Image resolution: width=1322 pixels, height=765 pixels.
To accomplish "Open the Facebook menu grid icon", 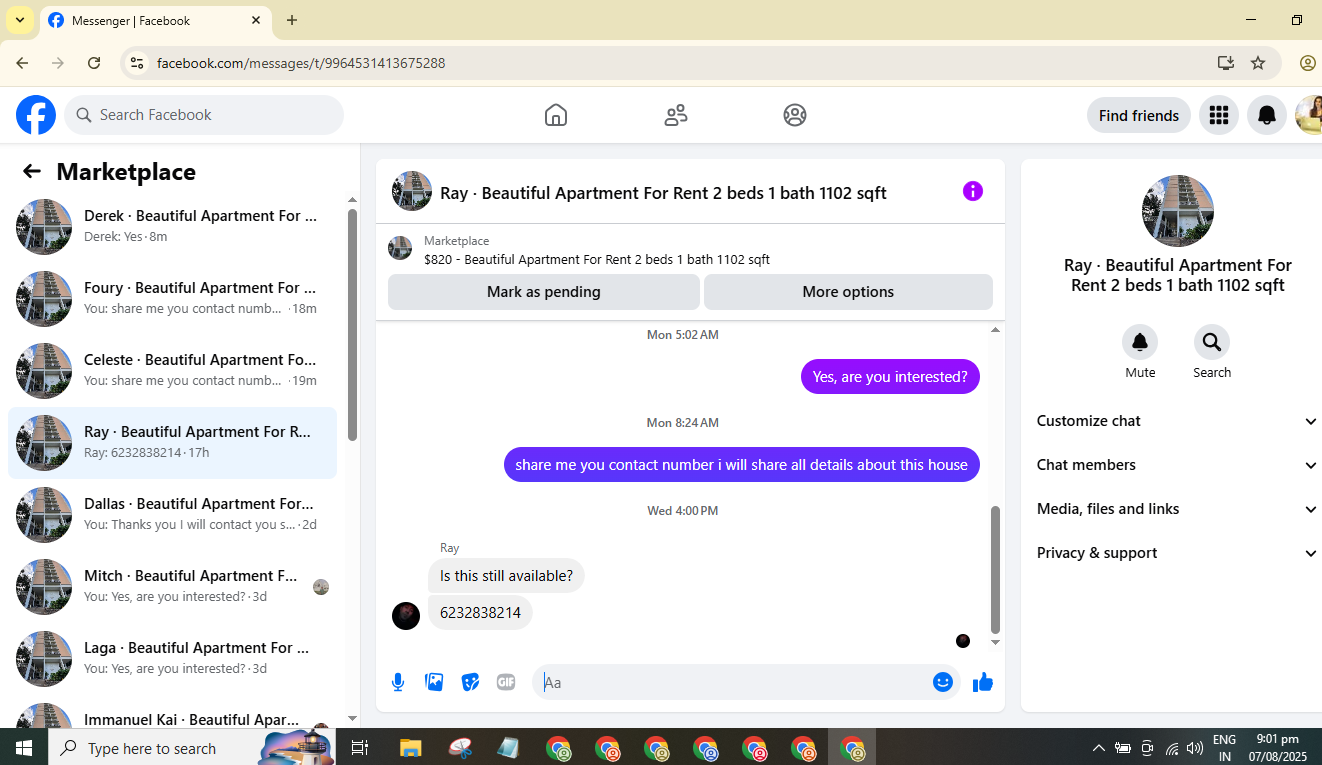I will pos(1218,115).
